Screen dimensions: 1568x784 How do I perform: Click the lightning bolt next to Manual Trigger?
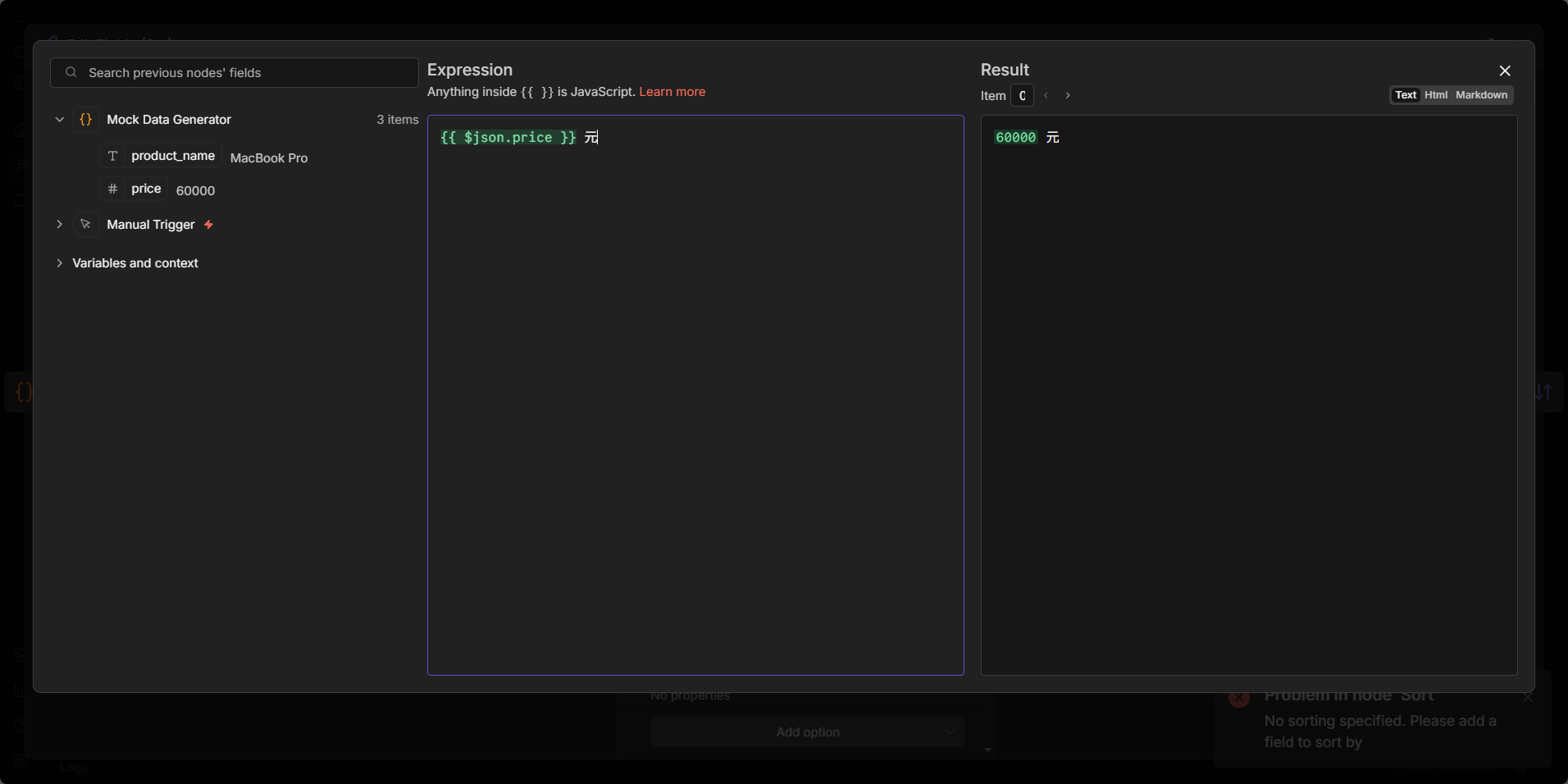(209, 225)
